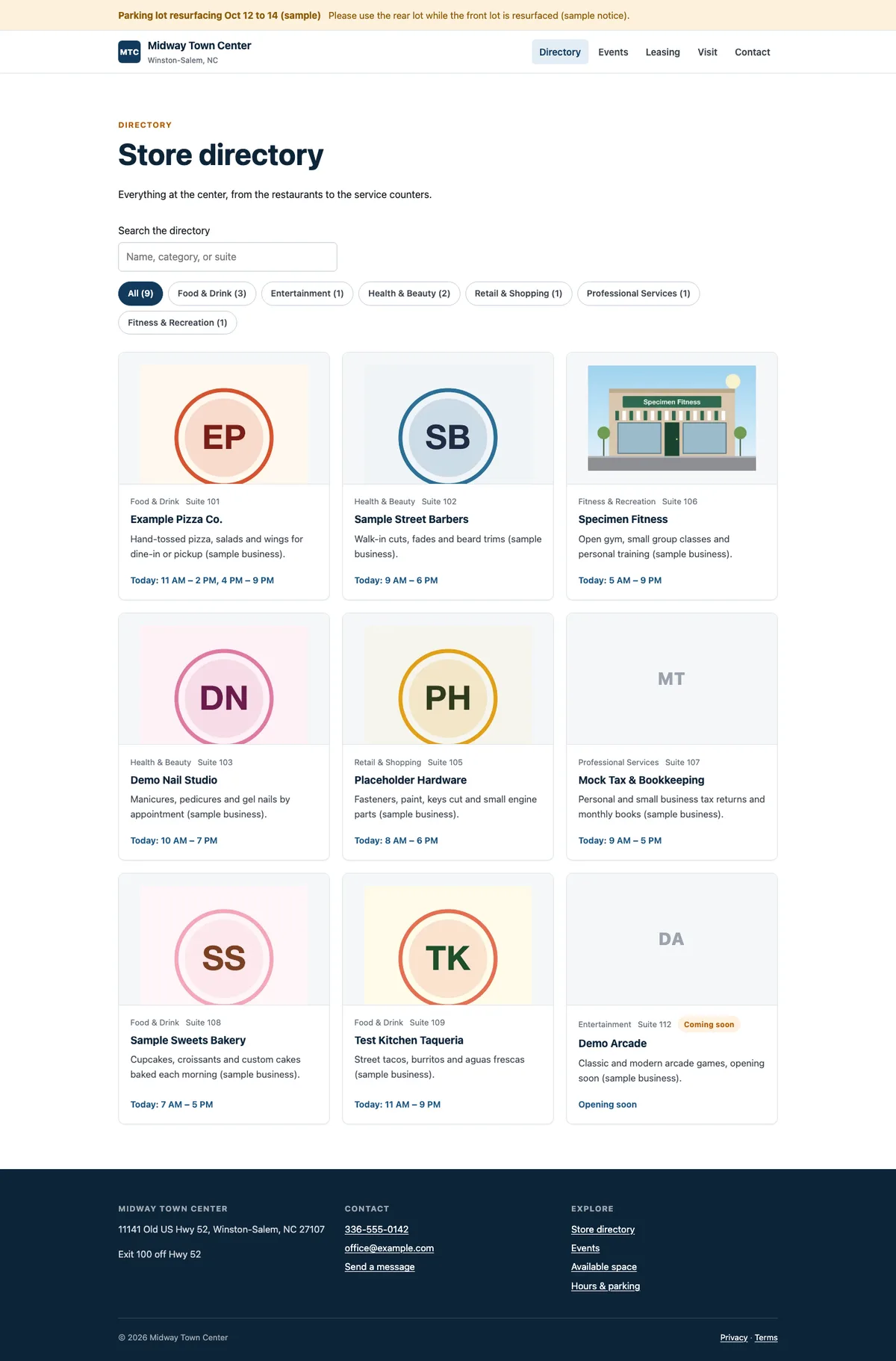Open footer Store directory link
Screen dimensions: 896x1361
pos(603,1230)
